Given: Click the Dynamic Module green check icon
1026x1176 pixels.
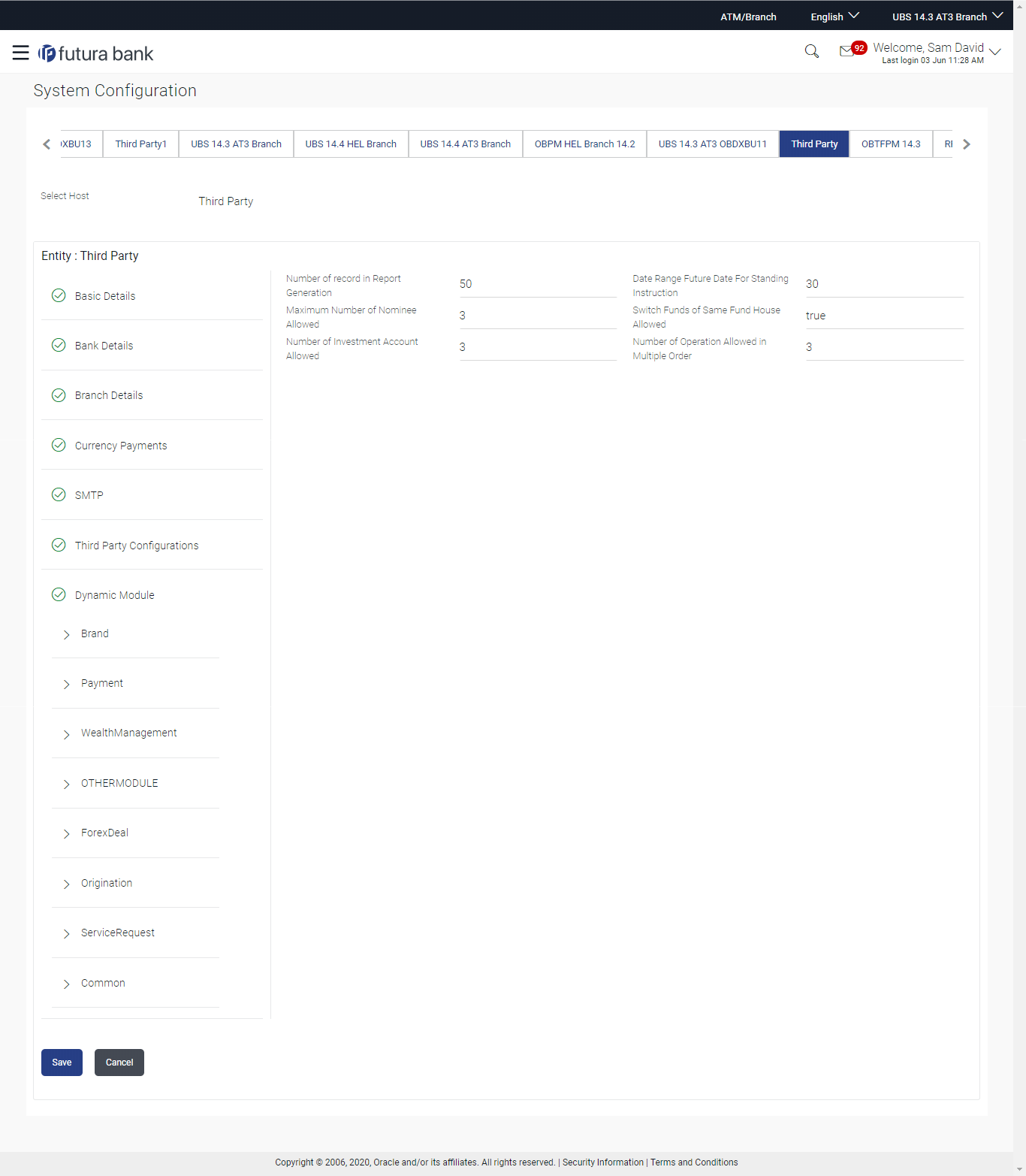Looking at the screenshot, I should [x=59, y=594].
